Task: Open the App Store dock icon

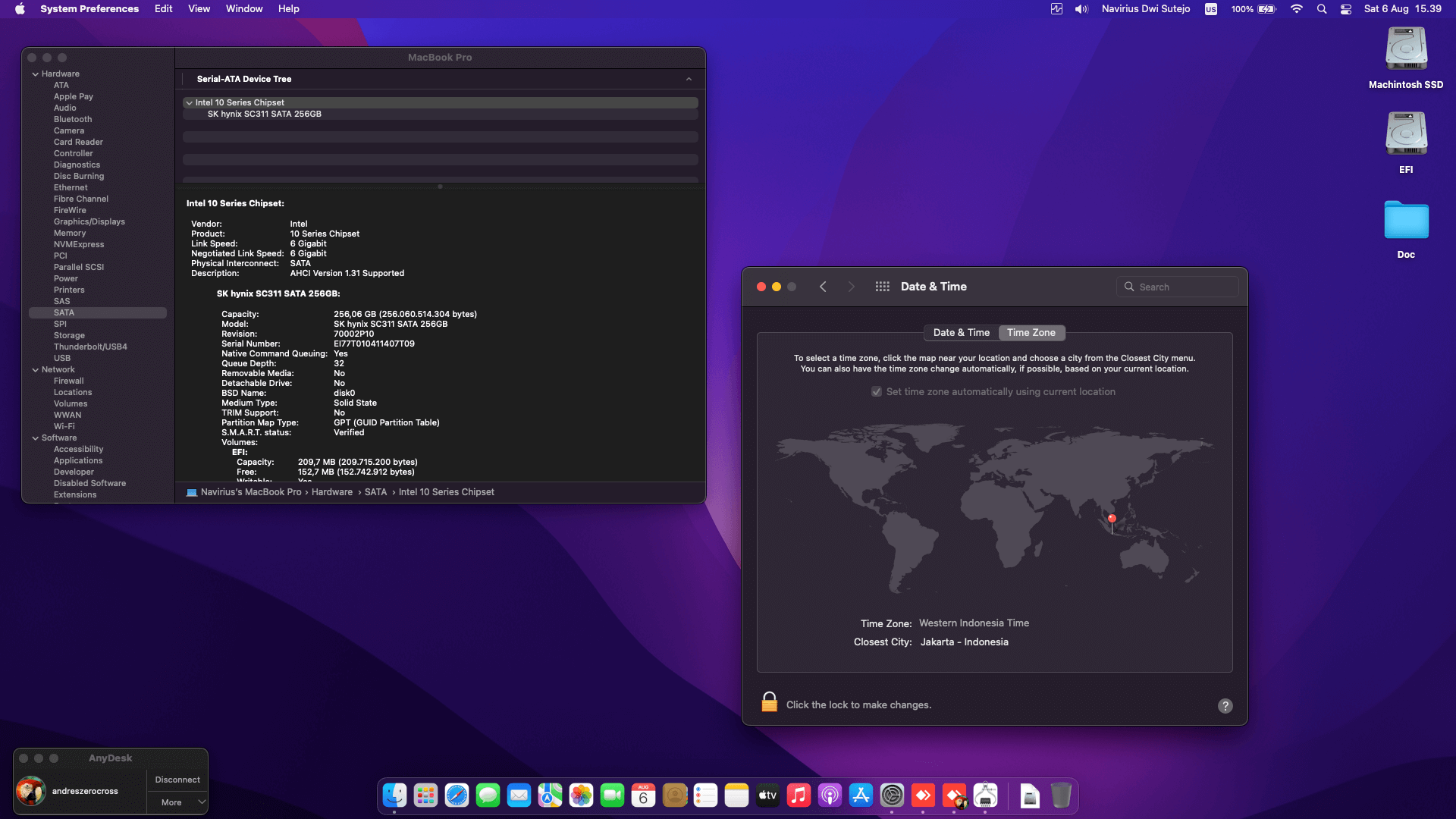Action: (x=861, y=795)
